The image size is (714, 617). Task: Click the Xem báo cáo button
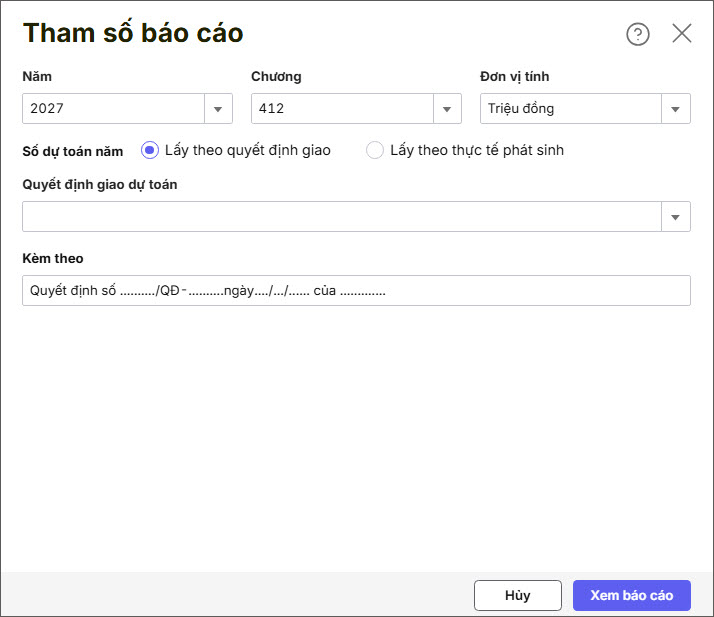631,595
